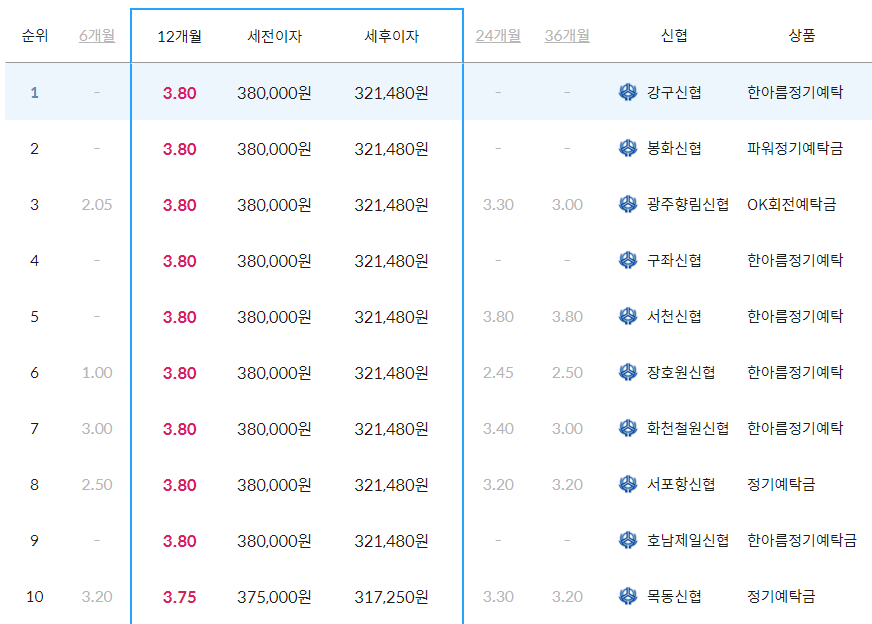
Task: Sort by the 36개월 column header
Action: 567,36
